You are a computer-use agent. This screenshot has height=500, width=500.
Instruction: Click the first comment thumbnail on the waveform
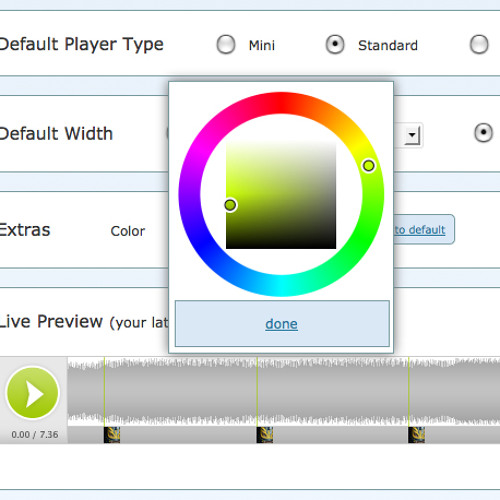point(112,435)
